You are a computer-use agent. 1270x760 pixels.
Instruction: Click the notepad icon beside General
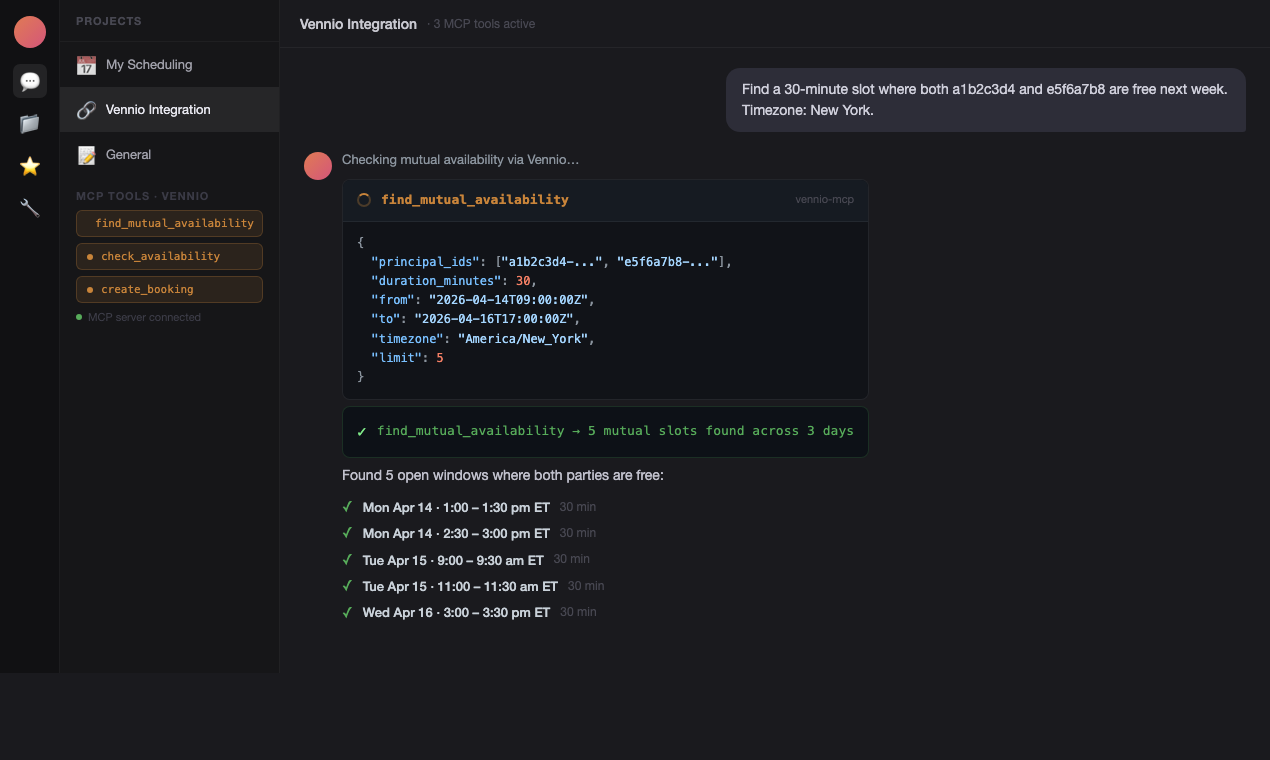pos(86,155)
